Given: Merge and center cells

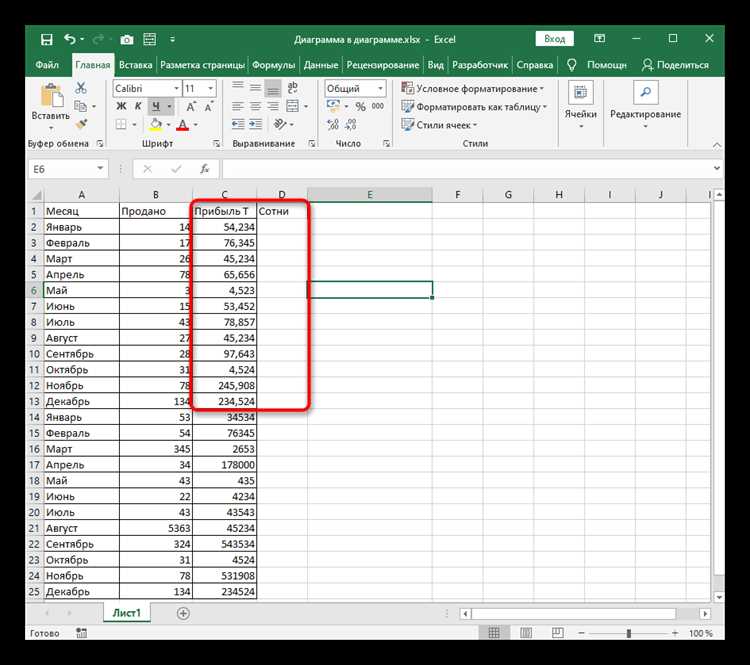Looking at the screenshot, I should tap(292, 106).
